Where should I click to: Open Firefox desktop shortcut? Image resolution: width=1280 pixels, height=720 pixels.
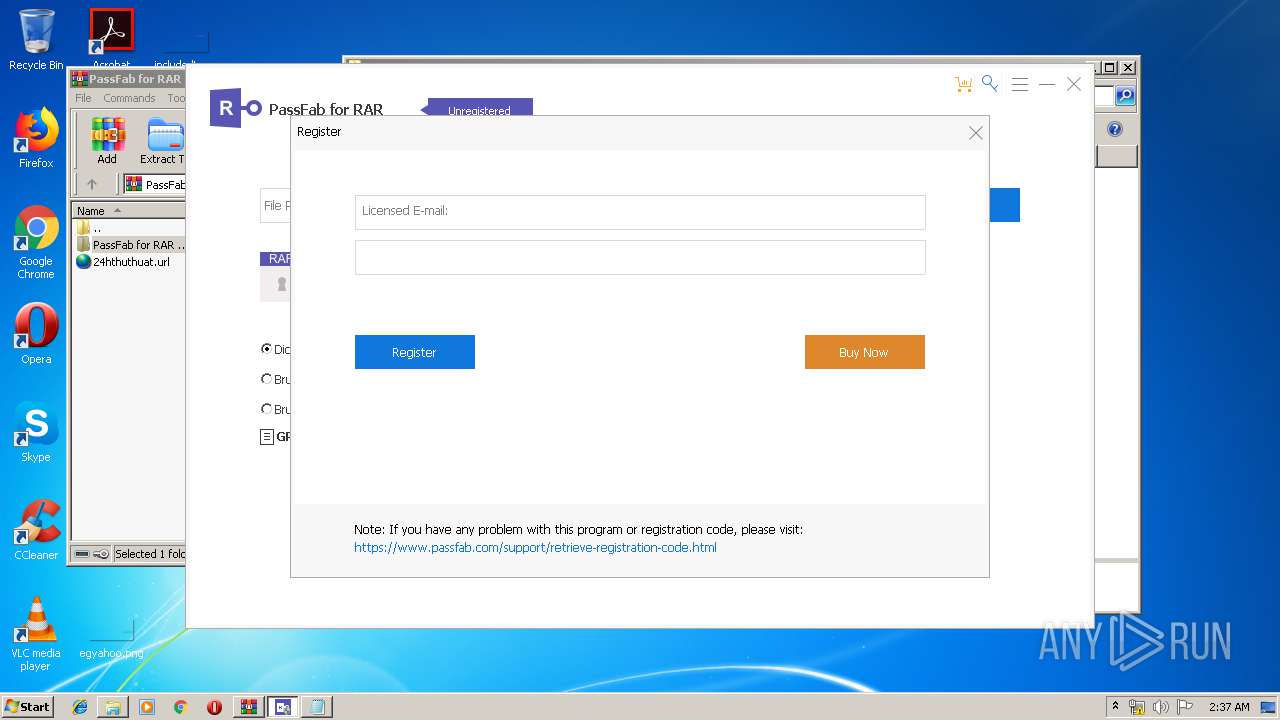pos(36,138)
